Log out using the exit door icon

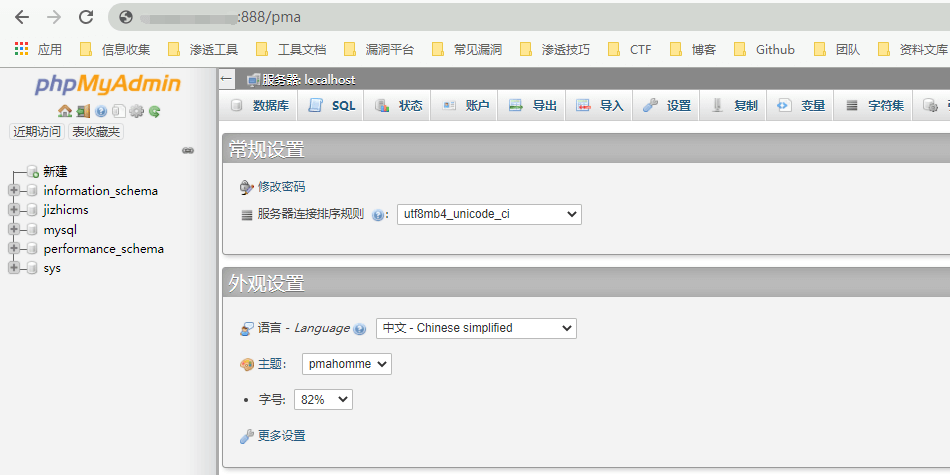click(x=83, y=111)
